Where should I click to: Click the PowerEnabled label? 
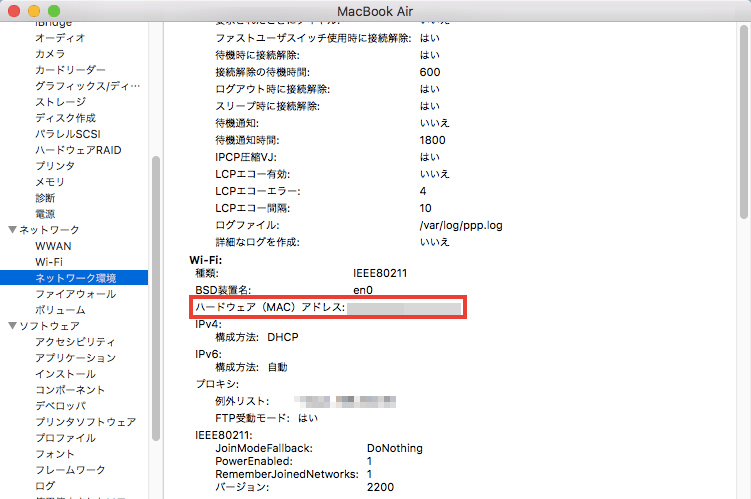pyautogui.click(x=254, y=461)
